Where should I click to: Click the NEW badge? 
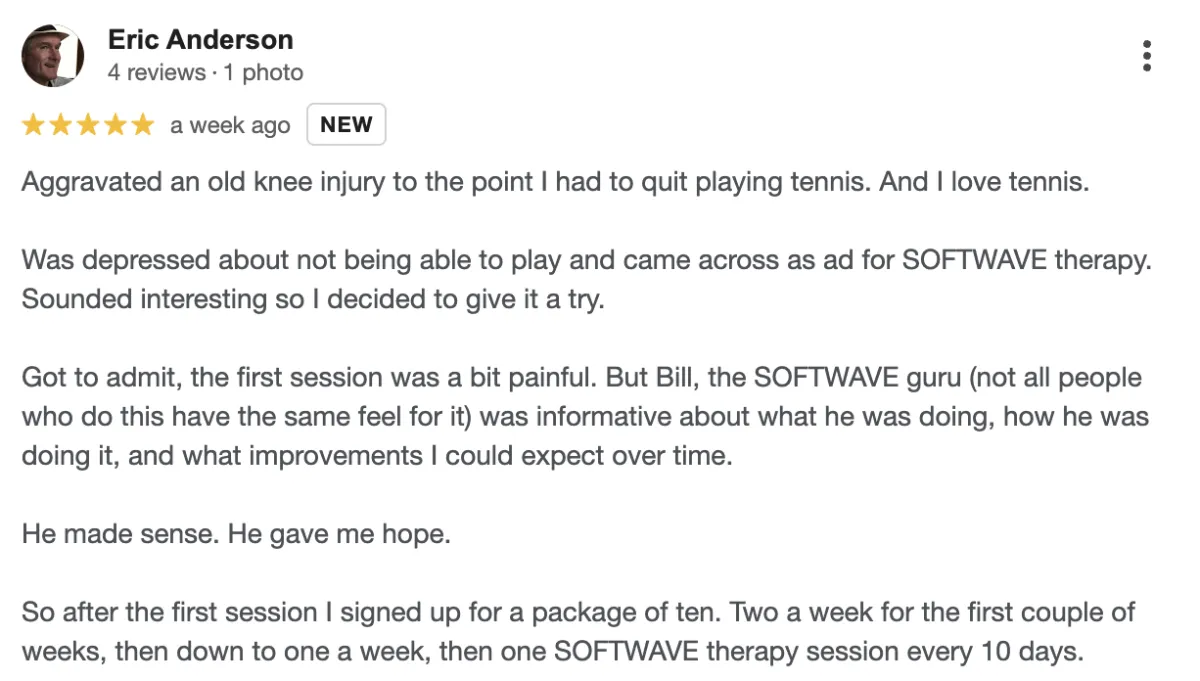coord(346,125)
